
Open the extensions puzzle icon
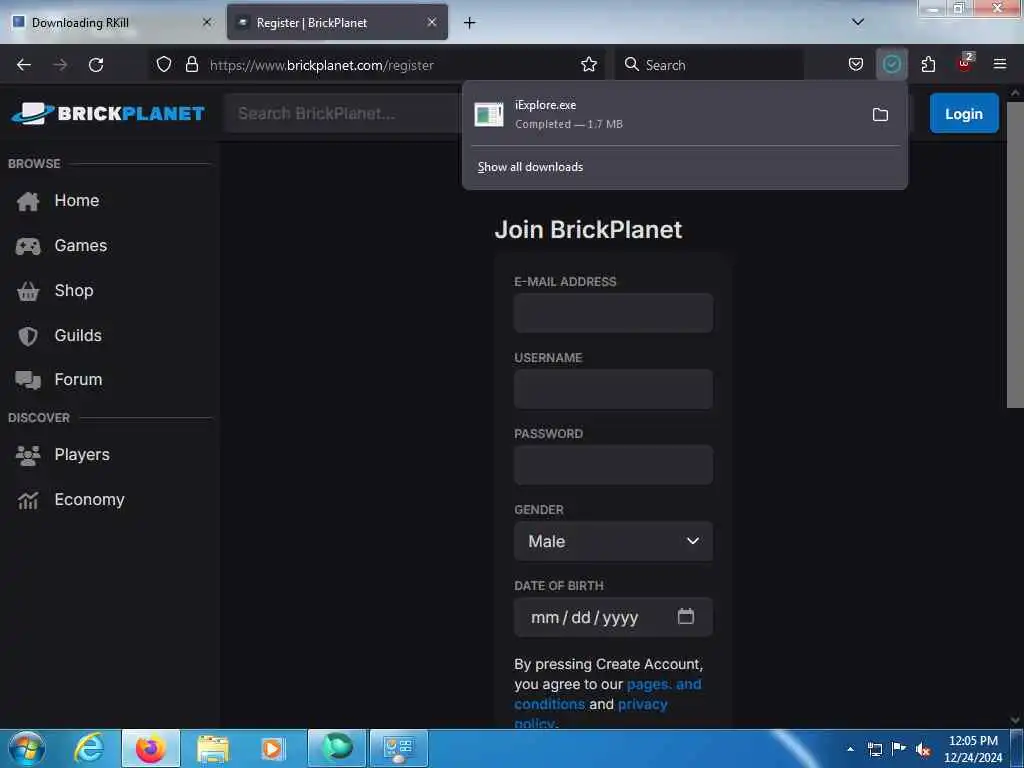[928, 65]
